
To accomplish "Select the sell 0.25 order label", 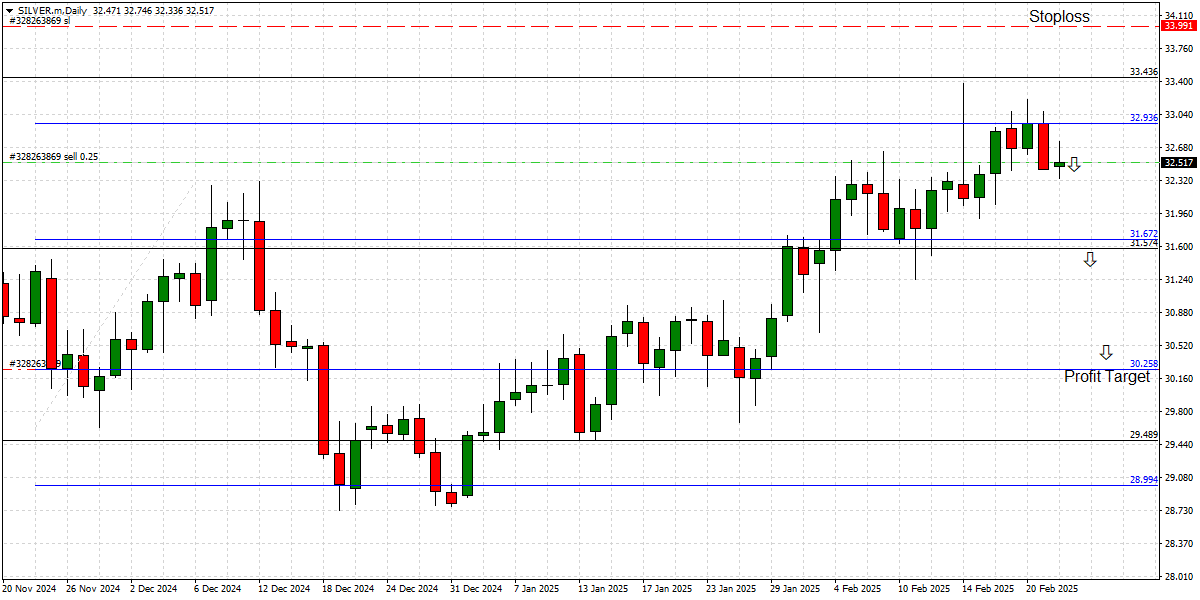I will [x=53, y=157].
